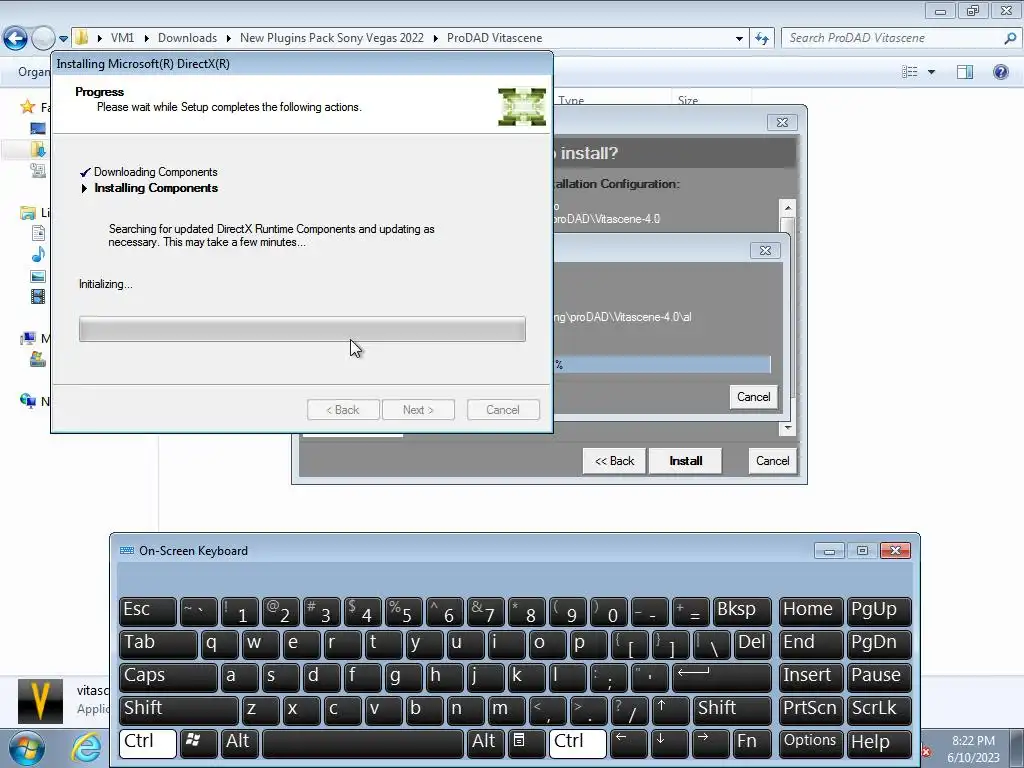Click the DirectX setup progress bar
The height and width of the screenshot is (768, 1024).
[x=302, y=329]
